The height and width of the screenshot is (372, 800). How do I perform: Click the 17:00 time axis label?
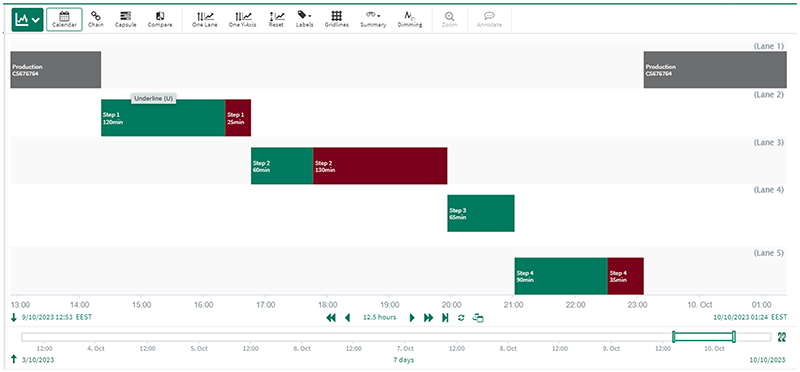coord(265,305)
